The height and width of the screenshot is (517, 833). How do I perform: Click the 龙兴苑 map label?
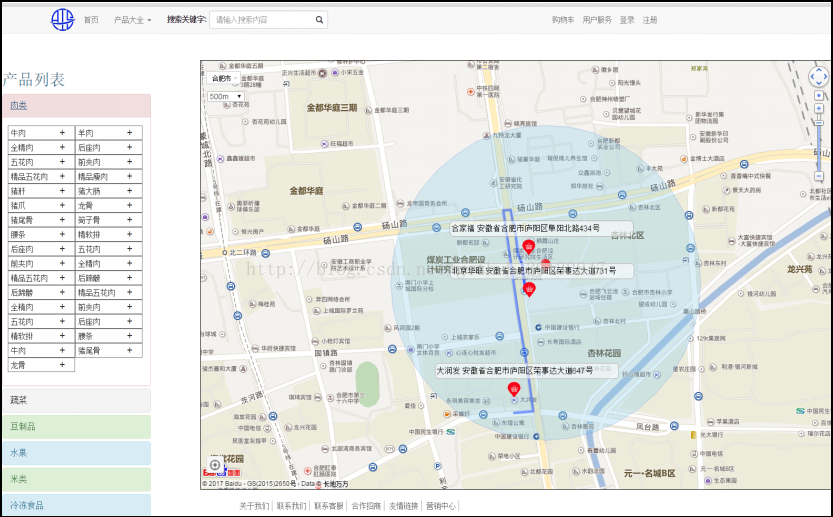coord(800,269)
